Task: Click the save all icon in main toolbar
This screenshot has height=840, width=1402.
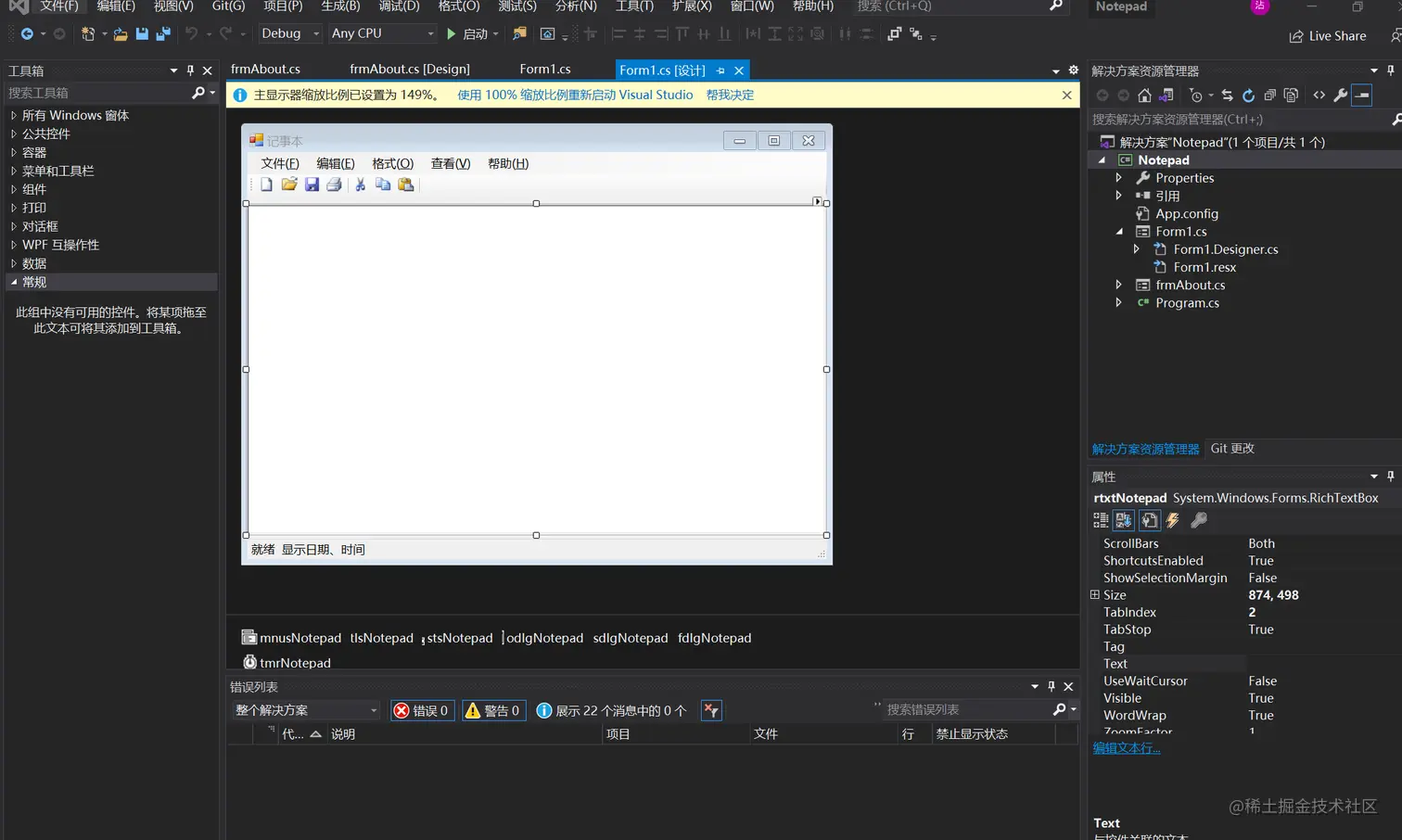Action: 163,34
